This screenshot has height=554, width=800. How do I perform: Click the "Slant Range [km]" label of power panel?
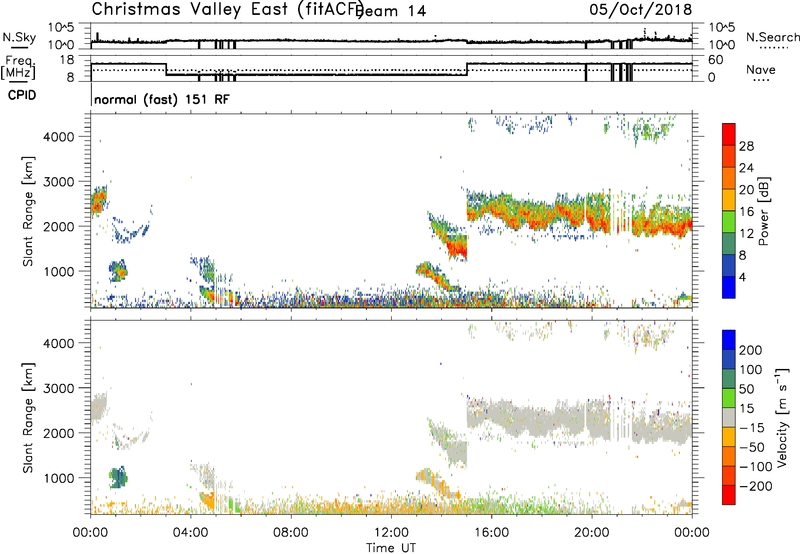28,211
